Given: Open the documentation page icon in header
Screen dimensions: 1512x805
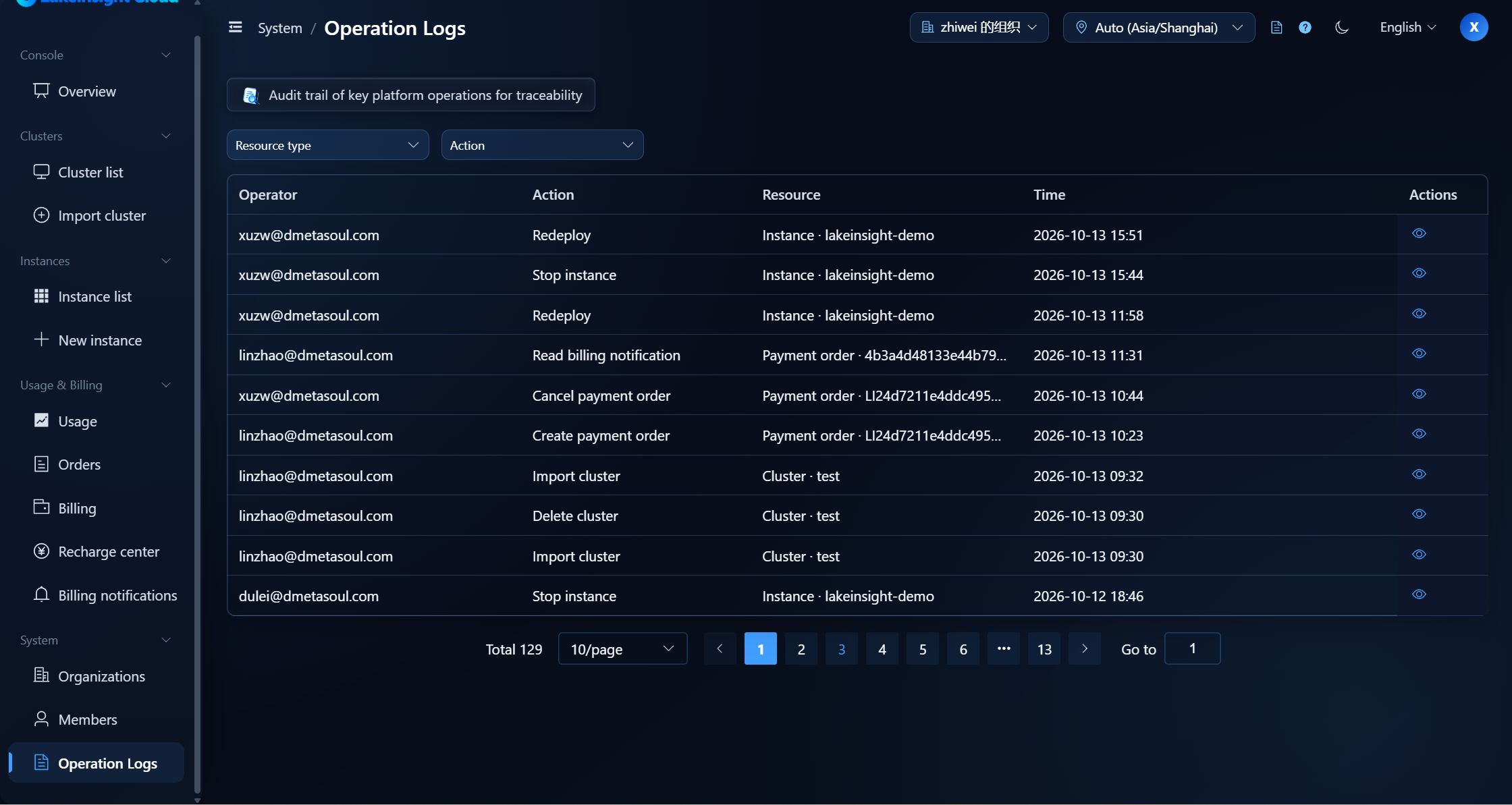Looking at the screenshot, I should pos(1276,27).
